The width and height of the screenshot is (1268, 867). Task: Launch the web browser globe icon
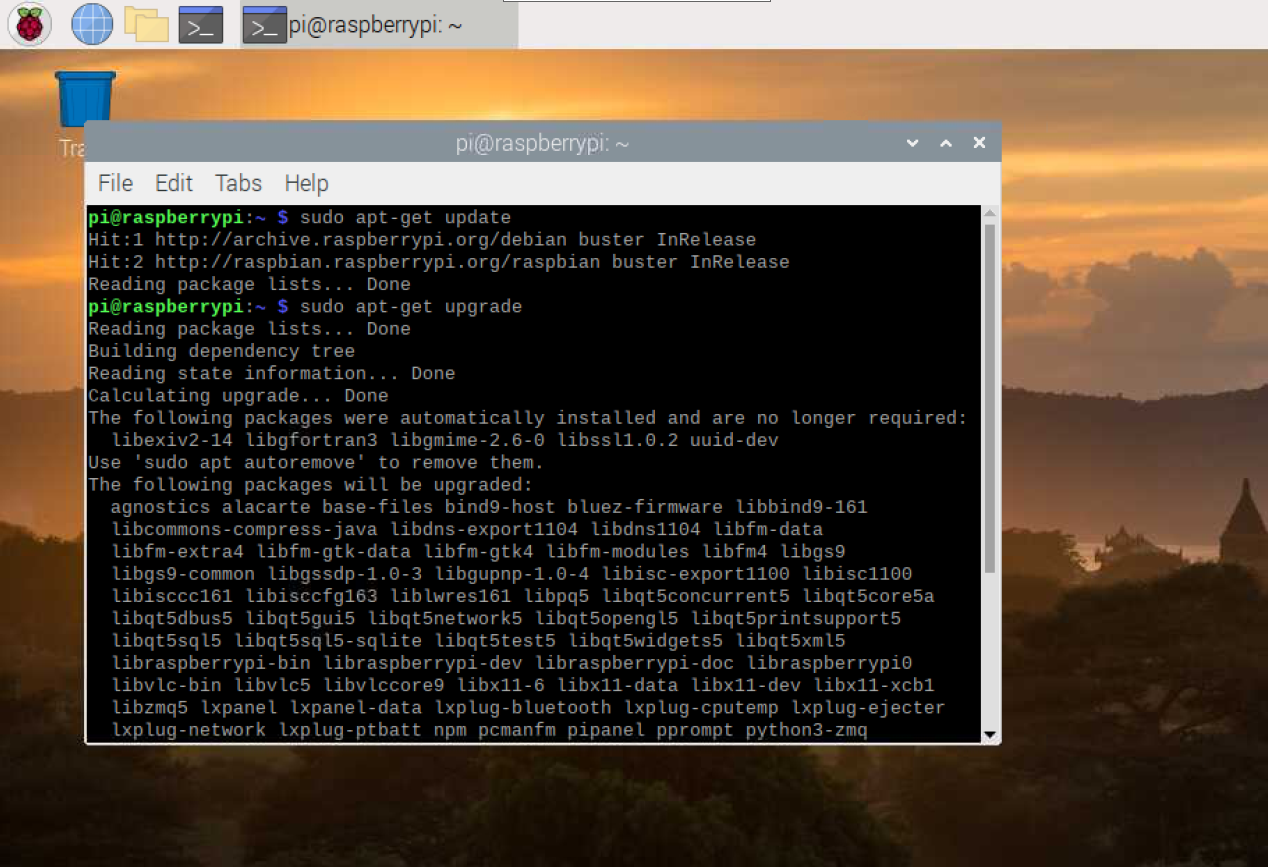click(92, 25)
